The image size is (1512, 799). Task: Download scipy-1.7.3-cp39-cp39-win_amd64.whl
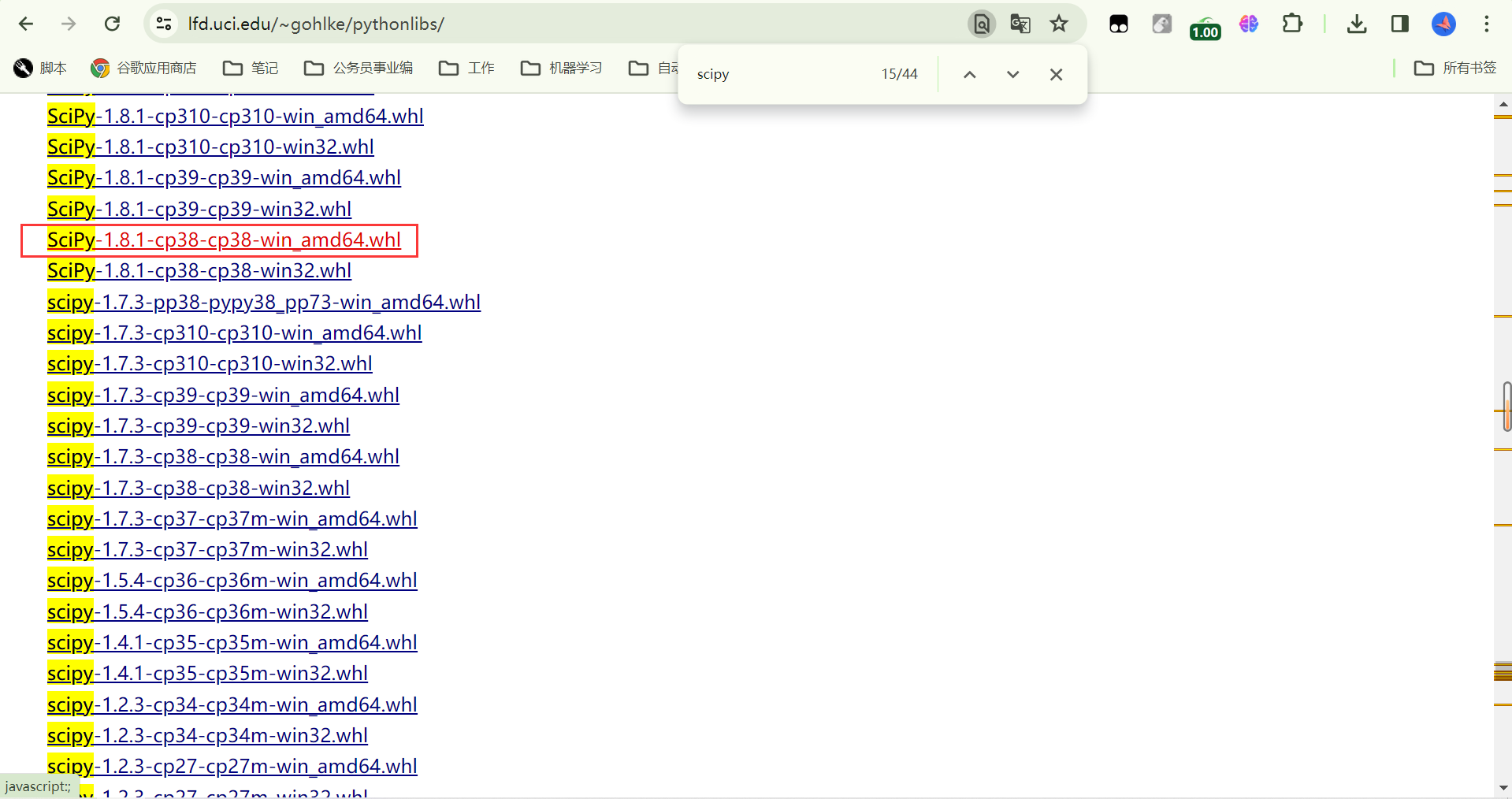(223, 395)
